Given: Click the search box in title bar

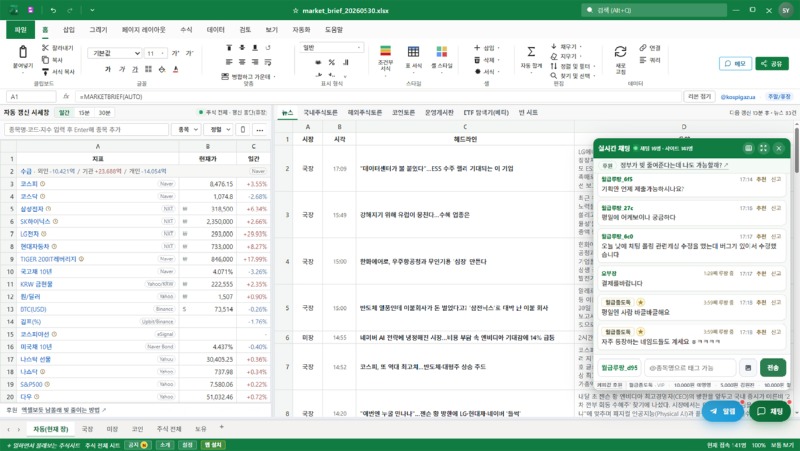Looking at the screenshot, I should click(654, 10).
